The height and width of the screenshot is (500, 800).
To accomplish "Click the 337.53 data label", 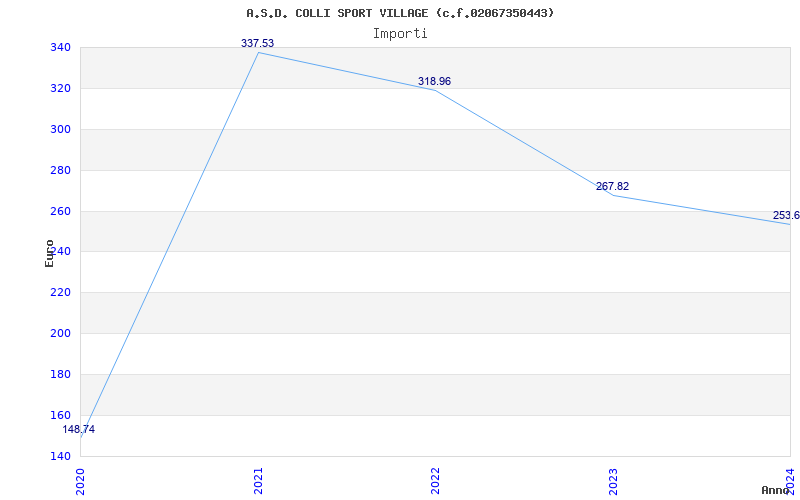I will [258, 43].
